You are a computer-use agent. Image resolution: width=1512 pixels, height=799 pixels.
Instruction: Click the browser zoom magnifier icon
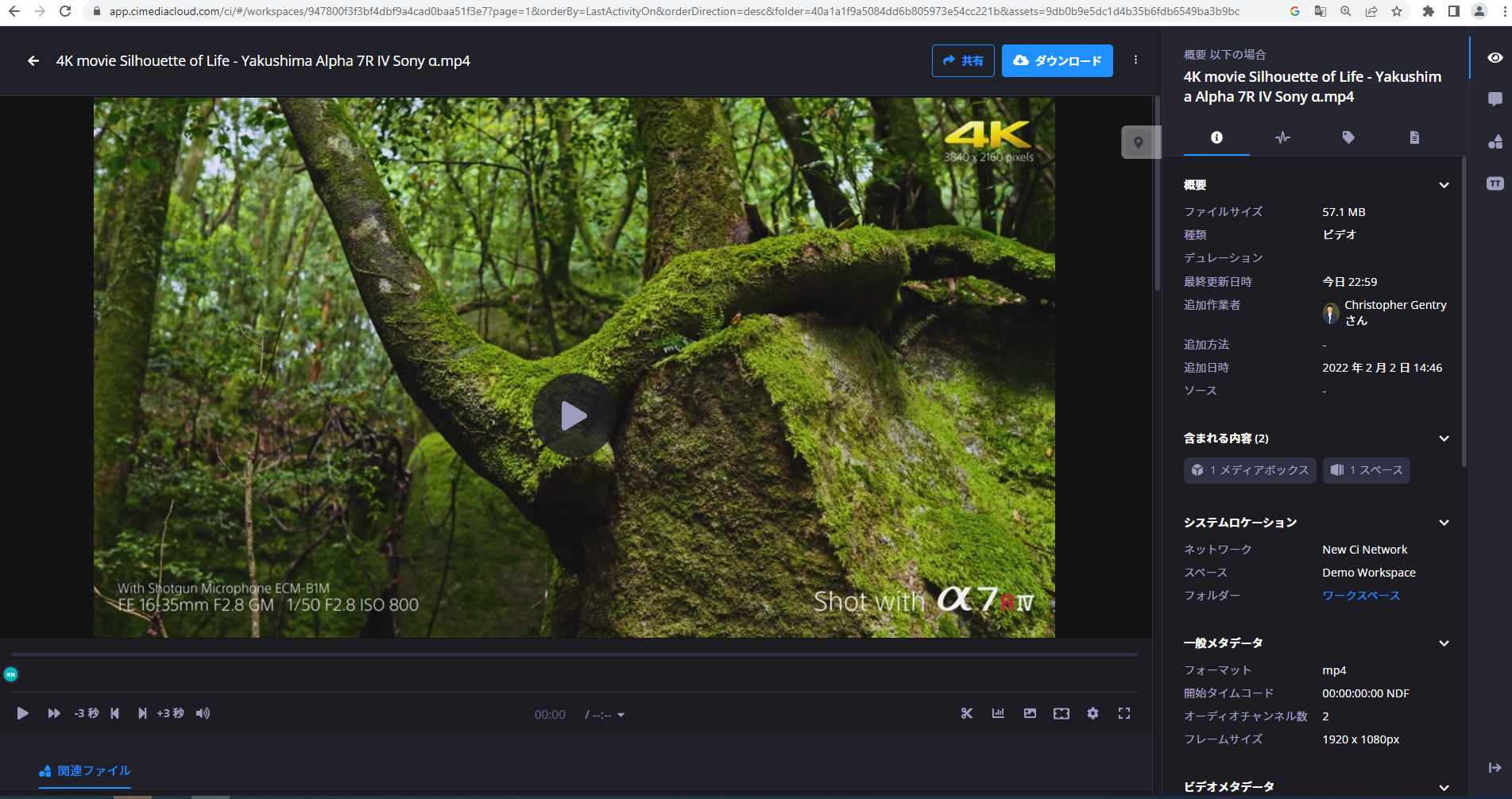coord(1345,11)
